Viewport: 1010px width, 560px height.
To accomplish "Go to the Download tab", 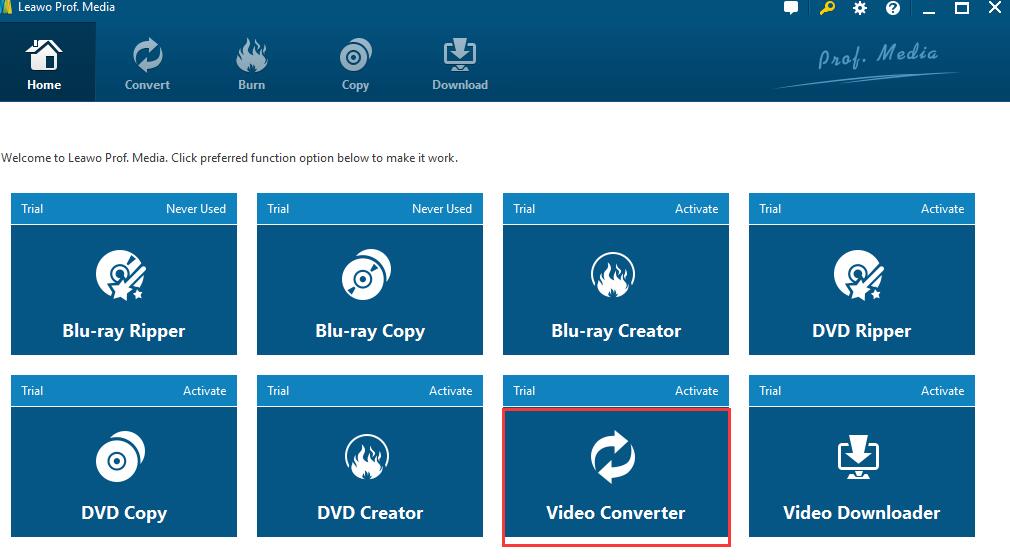I will (x=459, y=63).
